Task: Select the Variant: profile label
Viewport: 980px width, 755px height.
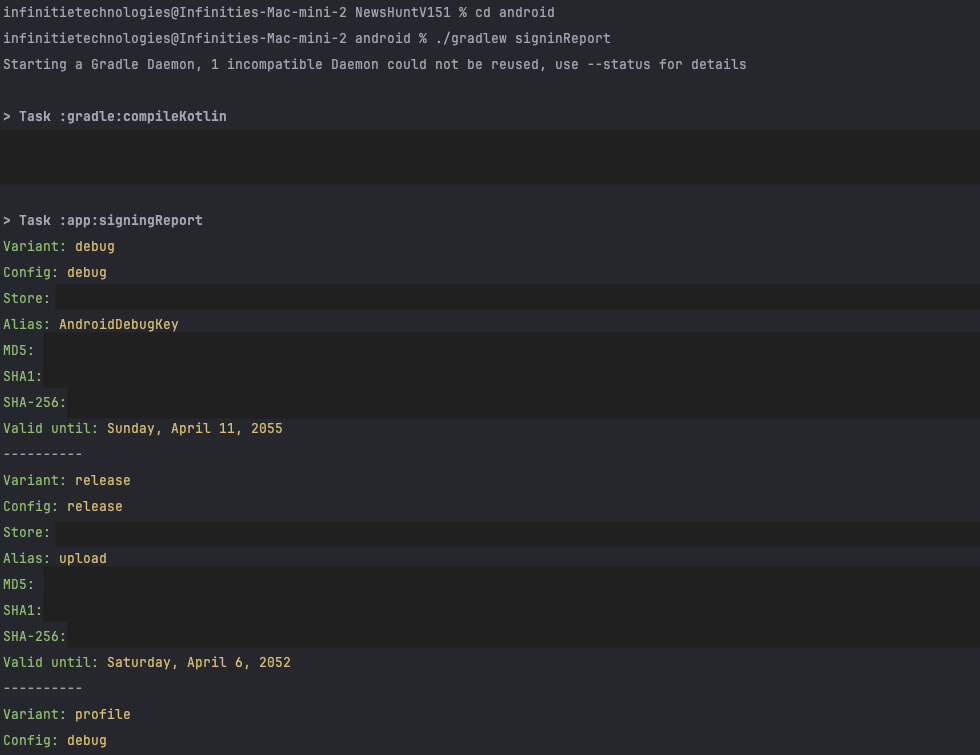Action: pos(64,714)
